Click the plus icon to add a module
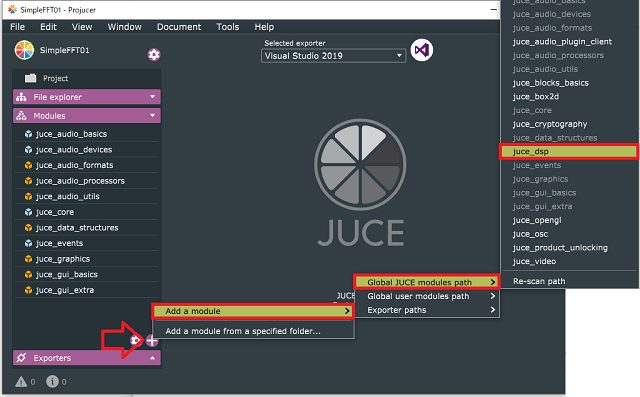 (152, 340)
